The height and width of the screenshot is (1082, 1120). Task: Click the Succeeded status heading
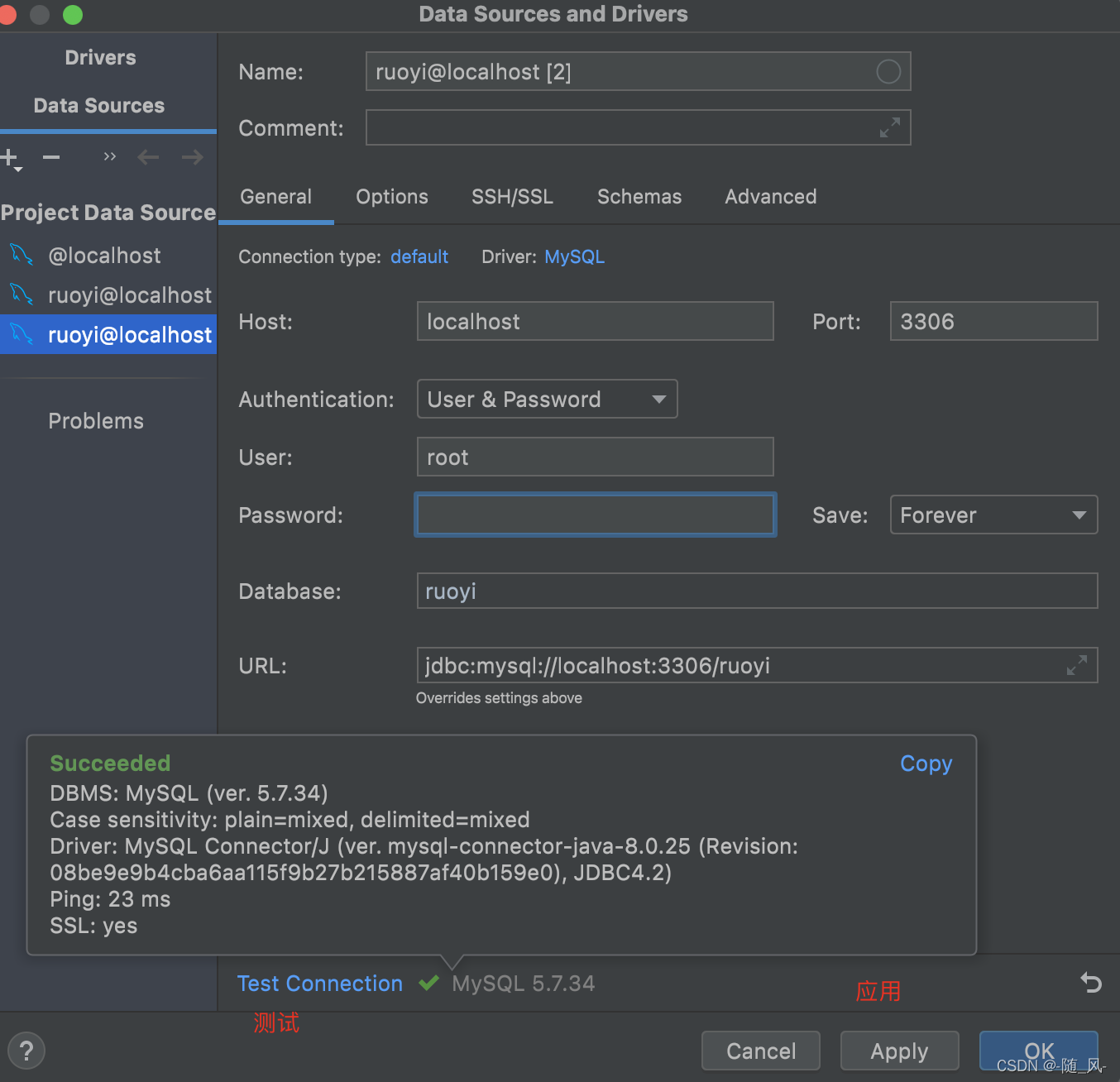pos(110,763)
